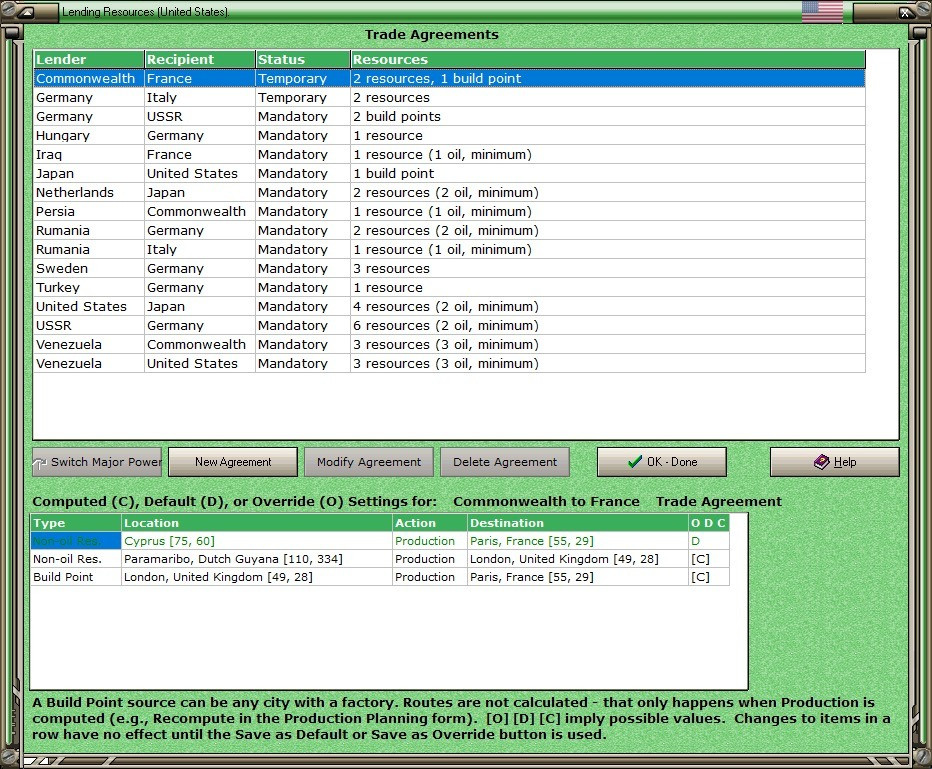Select Japan to United States agreement
The image size is (932, 769).
click(x=449, y=174)
